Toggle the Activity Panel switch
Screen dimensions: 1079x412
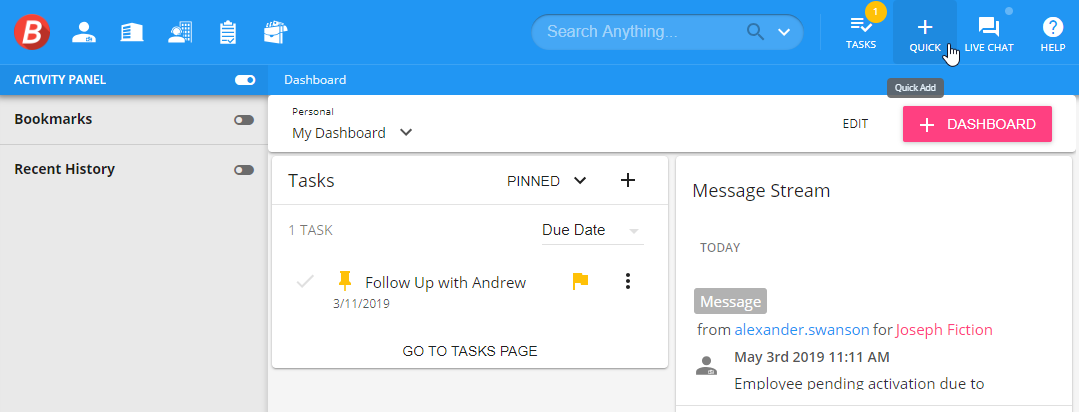click(244, 80)
